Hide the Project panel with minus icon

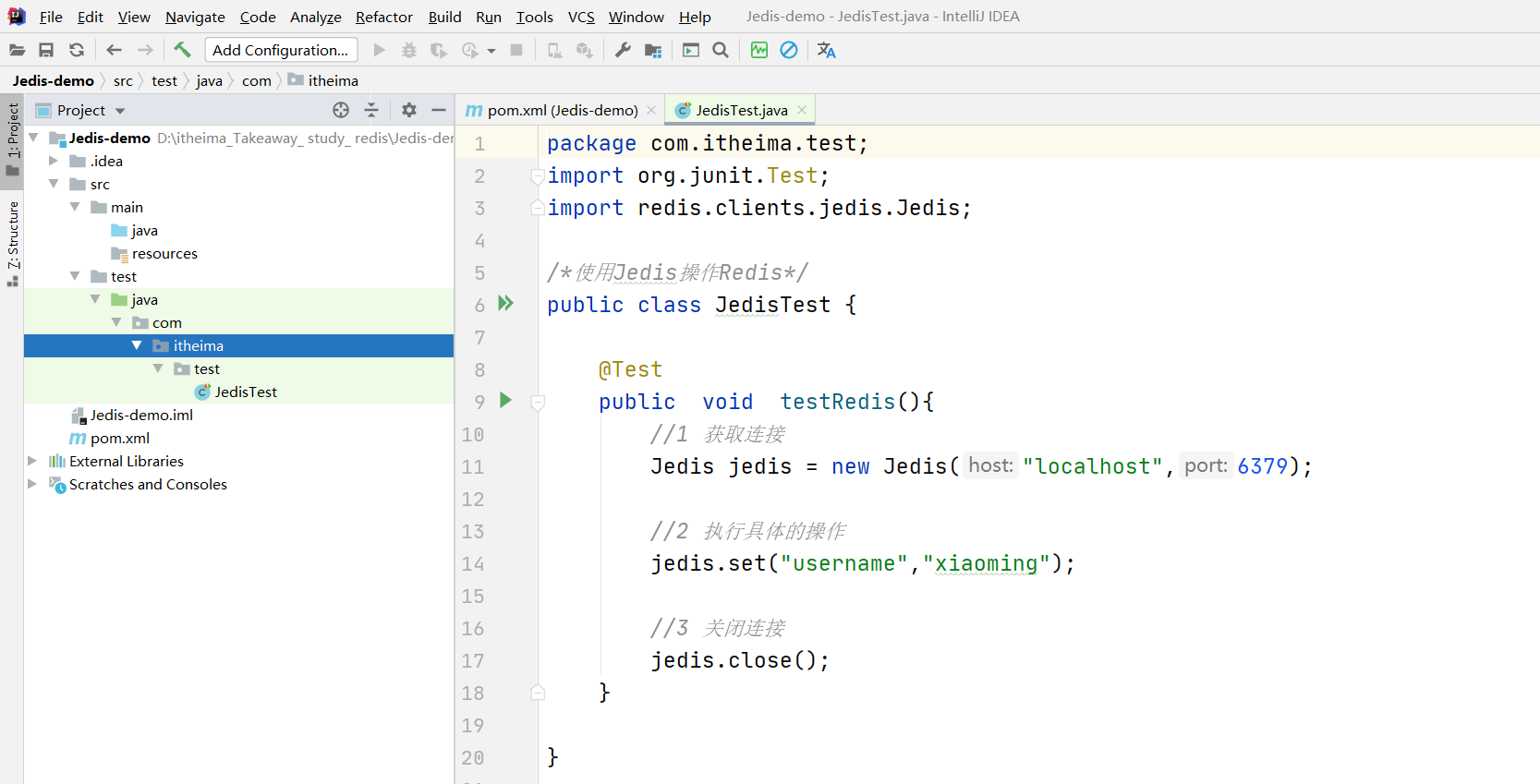click(x=439, y=110)
